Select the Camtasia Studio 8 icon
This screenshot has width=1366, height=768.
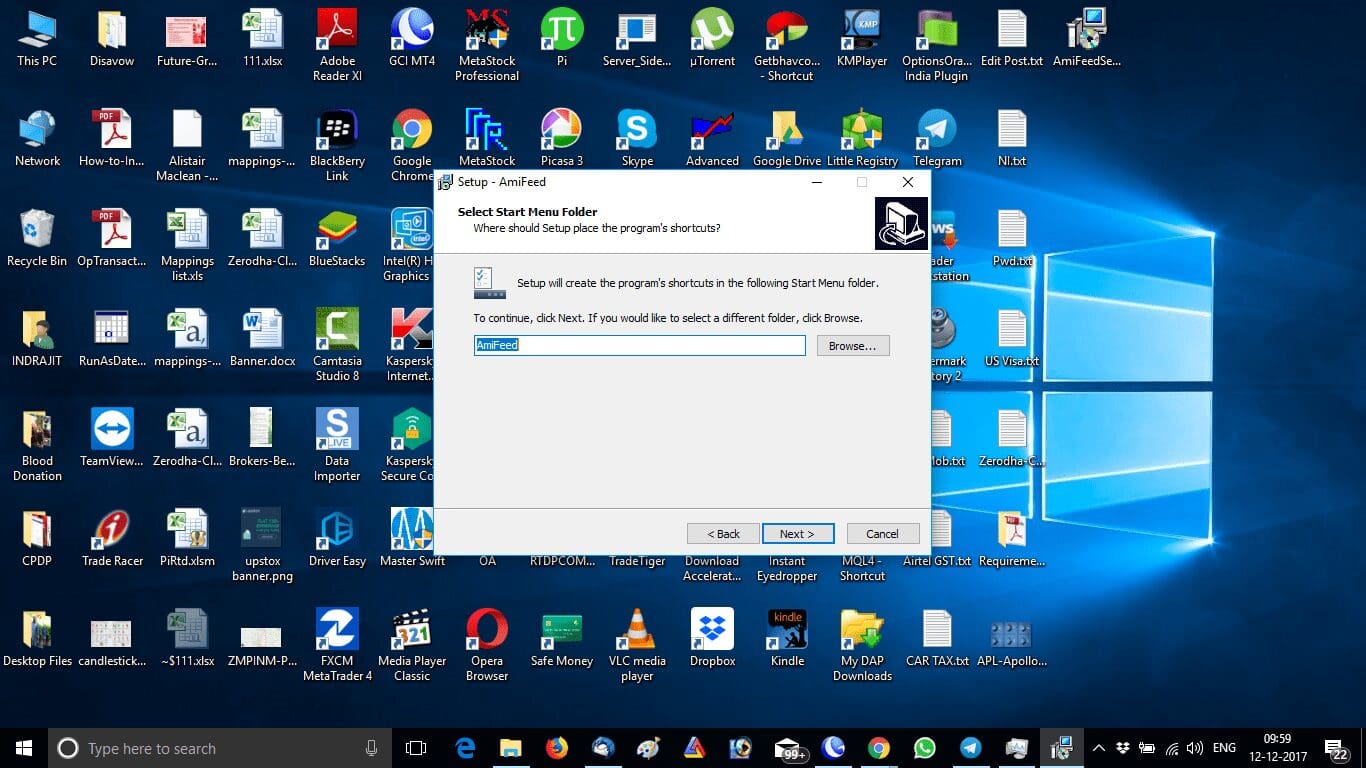click(337, 344)
